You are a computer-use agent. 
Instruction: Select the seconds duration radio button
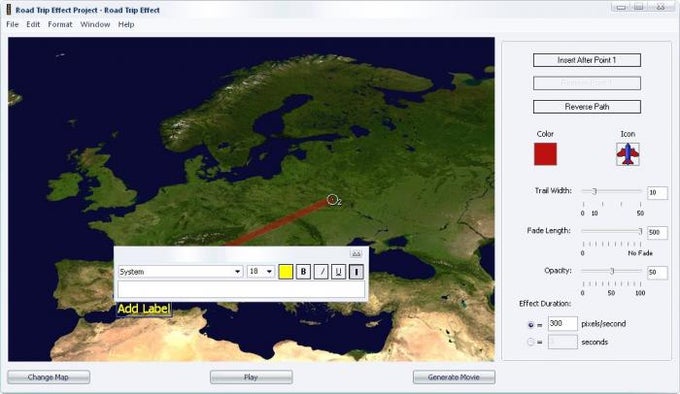pyautogui.click(x=530, y=342)
